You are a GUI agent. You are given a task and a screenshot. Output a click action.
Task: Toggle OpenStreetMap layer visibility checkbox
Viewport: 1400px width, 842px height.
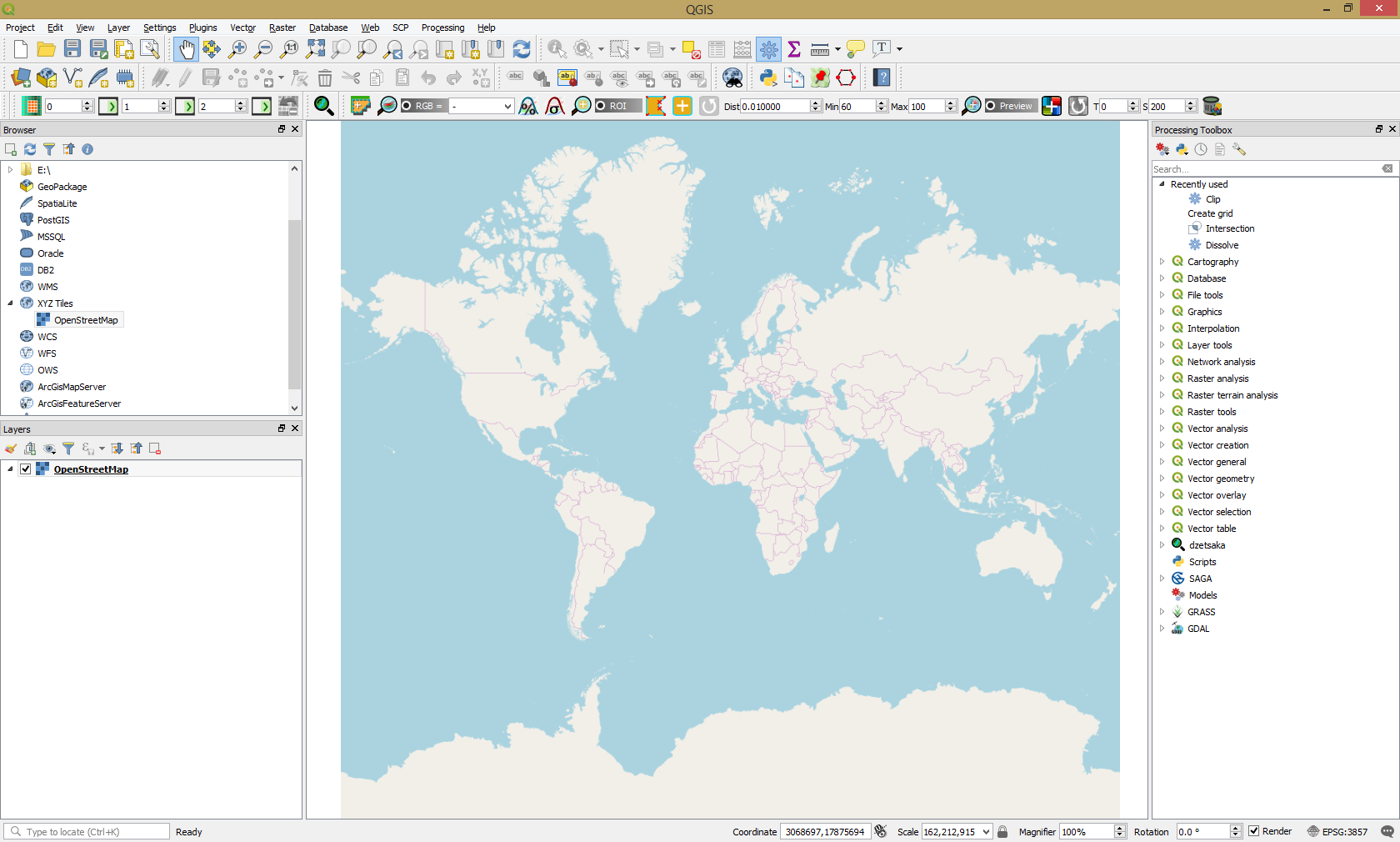pos(26,469)
